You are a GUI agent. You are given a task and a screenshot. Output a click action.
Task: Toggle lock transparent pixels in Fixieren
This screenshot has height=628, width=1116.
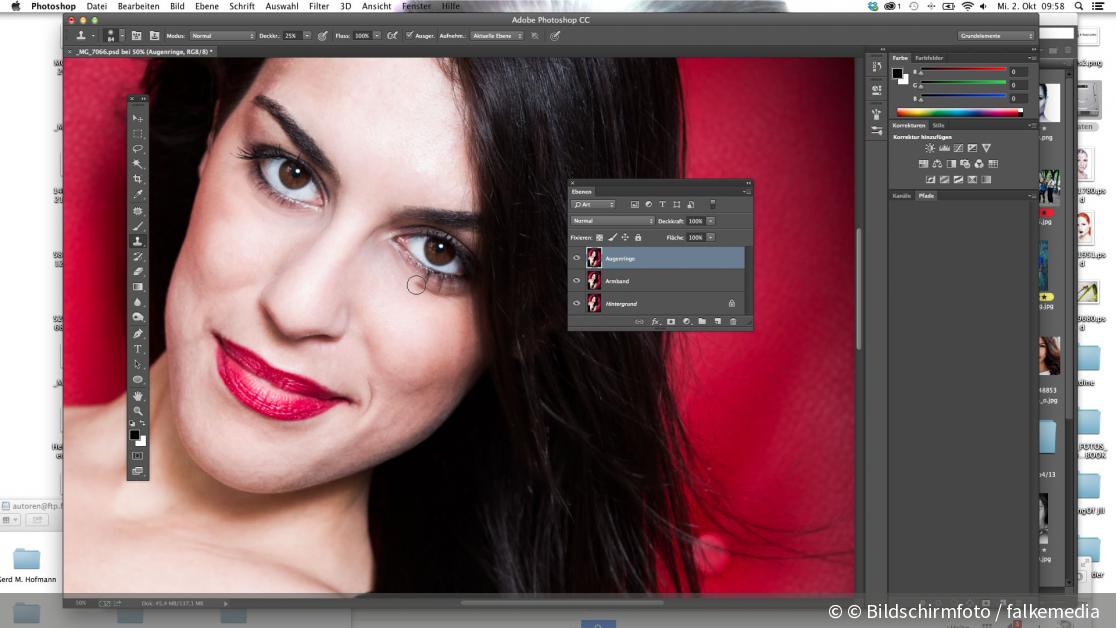(x=599, y=237)
